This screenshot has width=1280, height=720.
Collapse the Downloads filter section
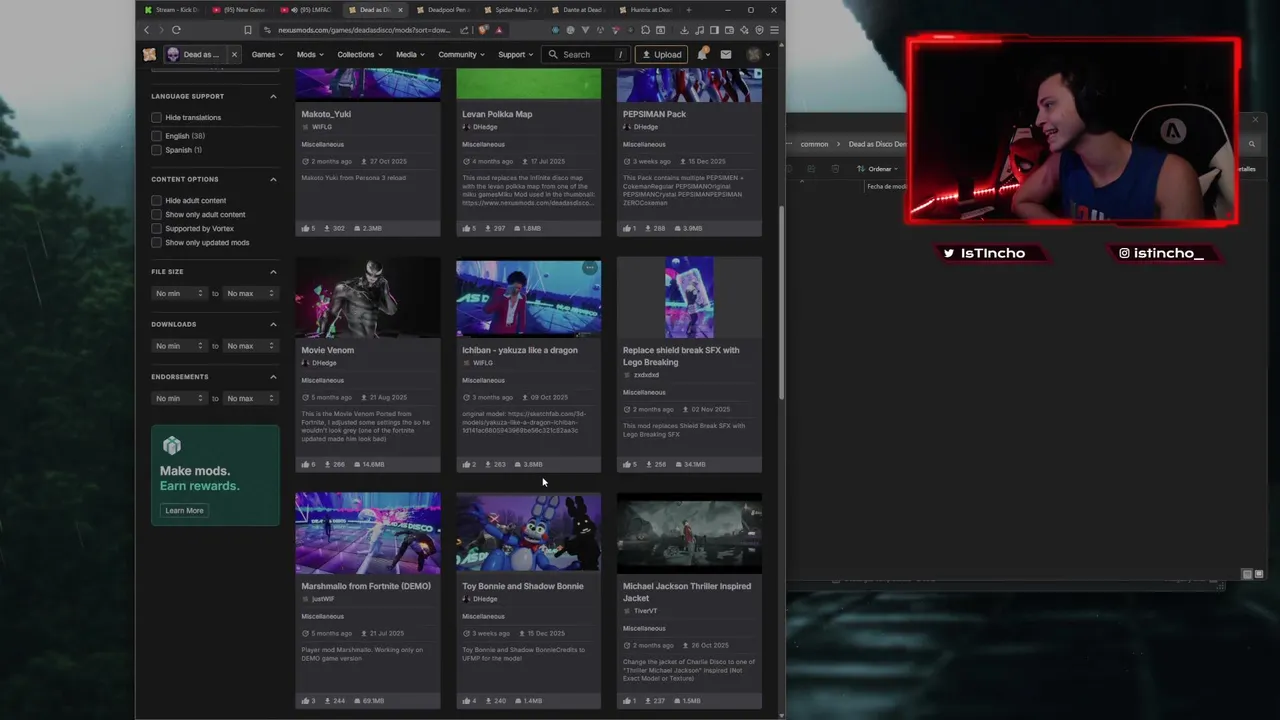(x=273, y=324)
